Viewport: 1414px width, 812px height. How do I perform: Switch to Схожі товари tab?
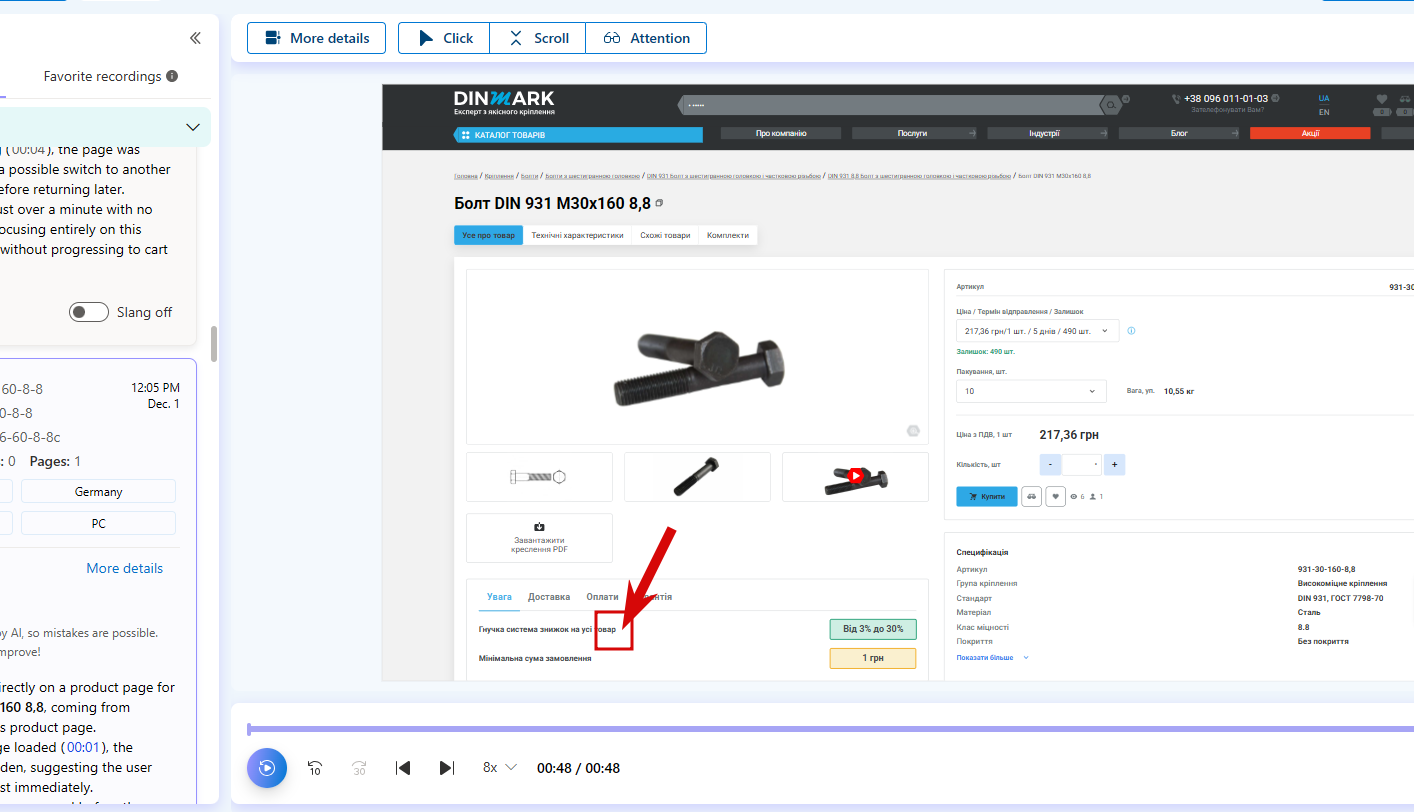coord(665,235)
